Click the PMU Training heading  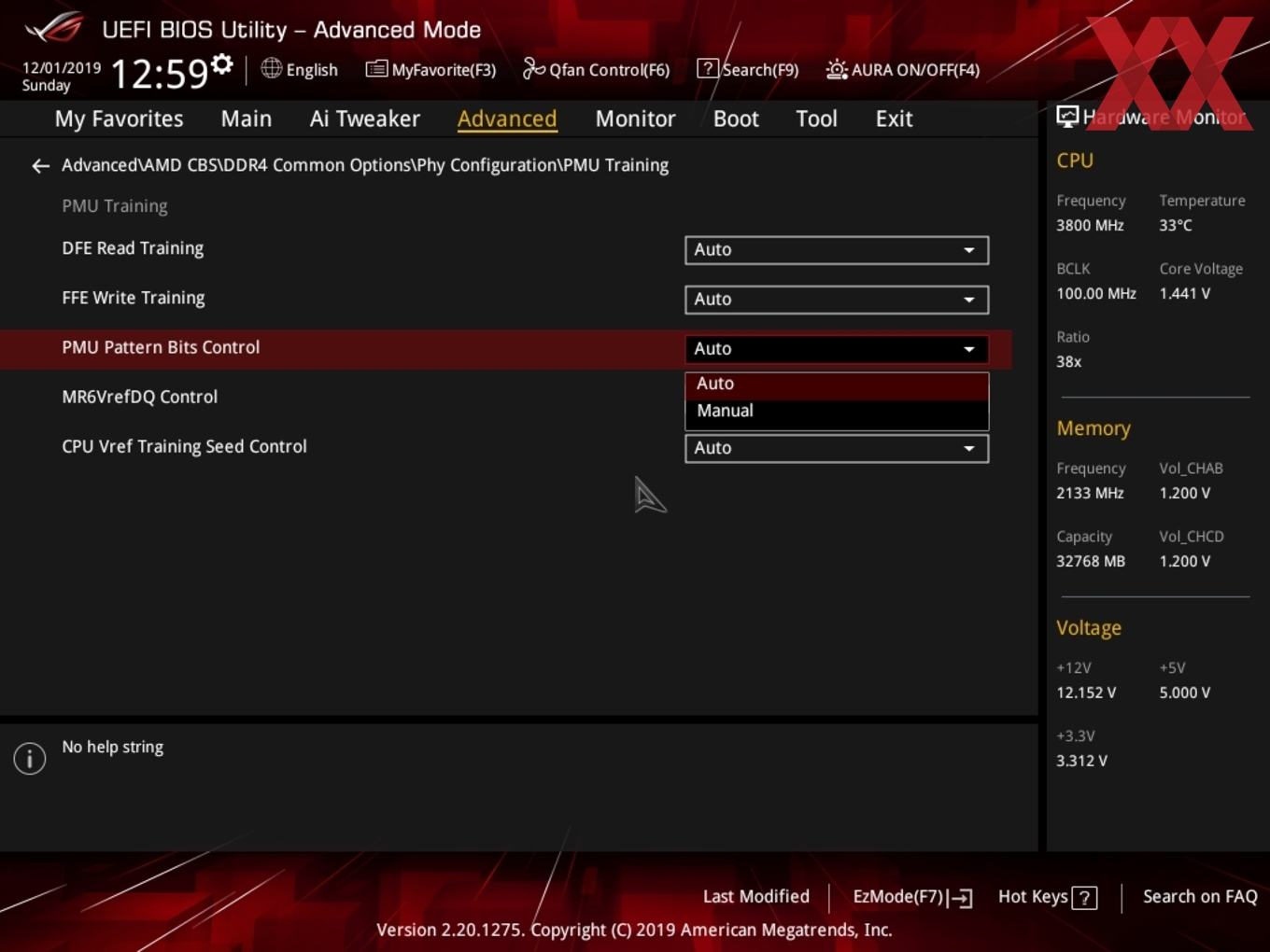(x=115, y=205)
